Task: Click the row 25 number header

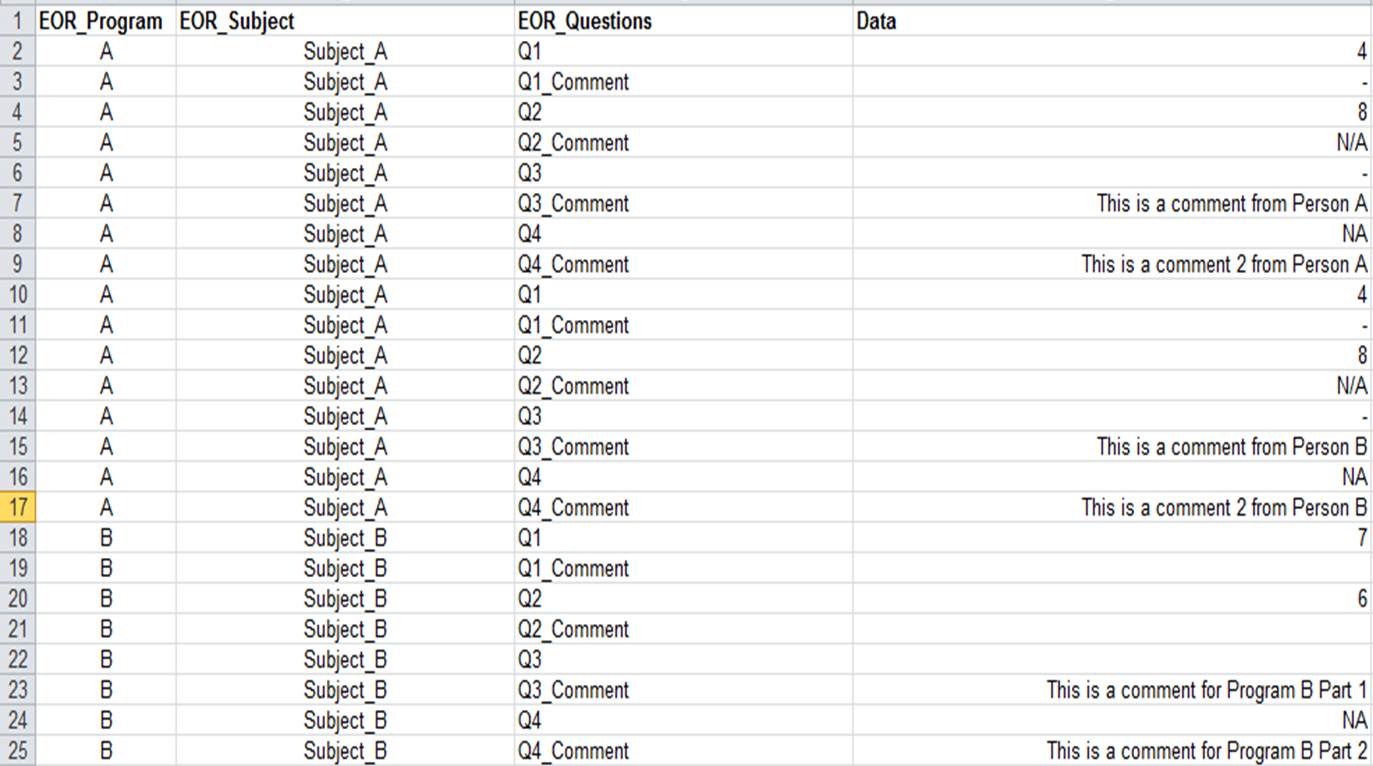Action: coord(18,751)
